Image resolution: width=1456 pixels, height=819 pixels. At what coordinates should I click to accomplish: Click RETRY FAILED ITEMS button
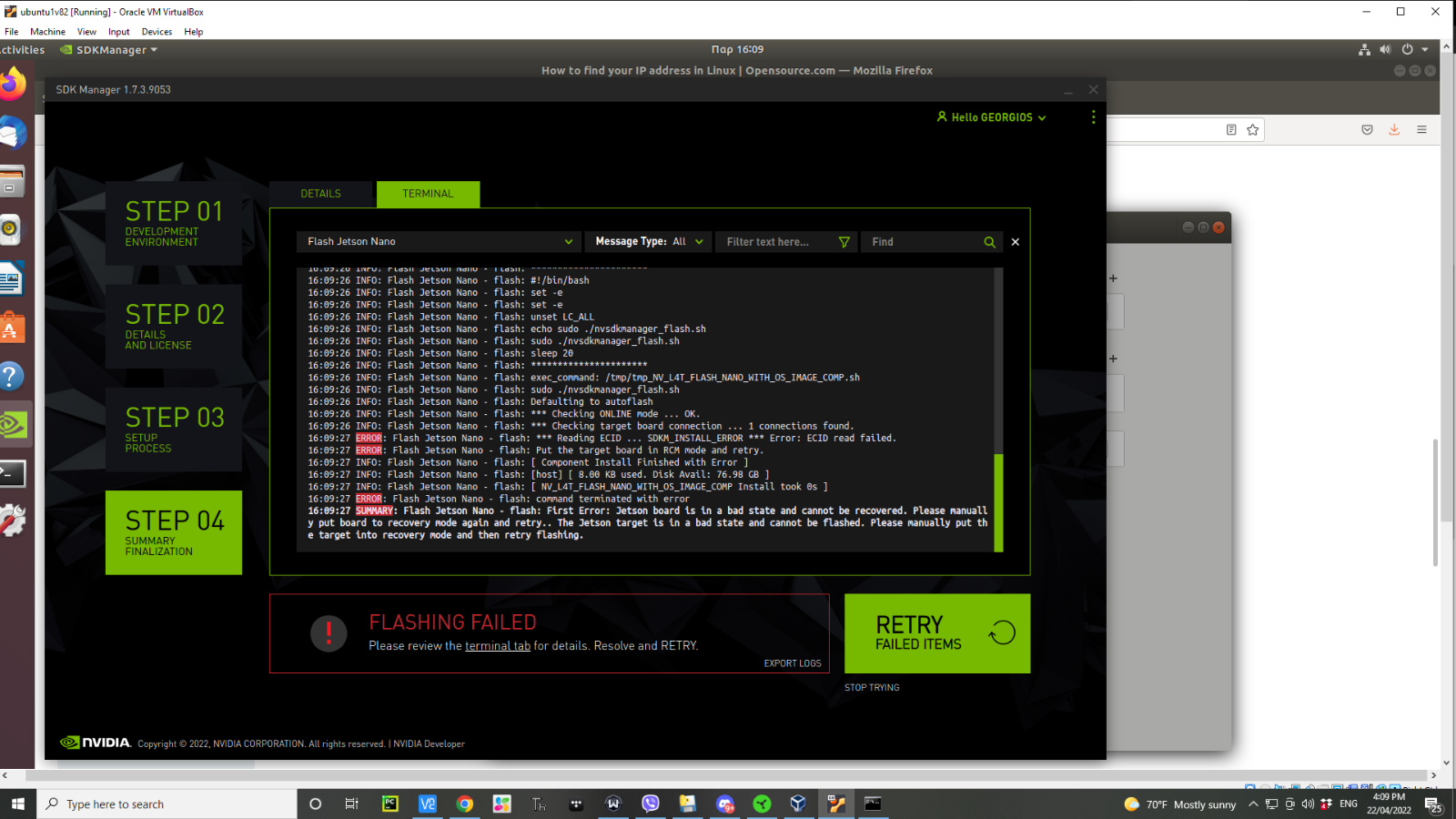[x=937, y=634]
